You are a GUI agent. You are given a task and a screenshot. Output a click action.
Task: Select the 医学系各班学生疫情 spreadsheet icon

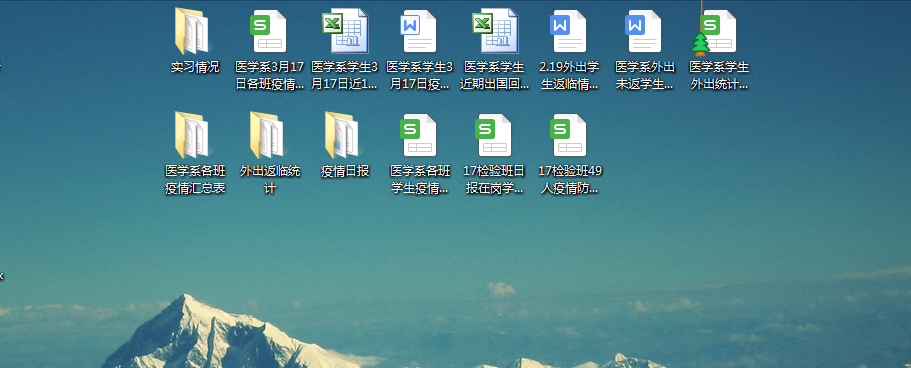pyautogui.click(x=419, y=135)
